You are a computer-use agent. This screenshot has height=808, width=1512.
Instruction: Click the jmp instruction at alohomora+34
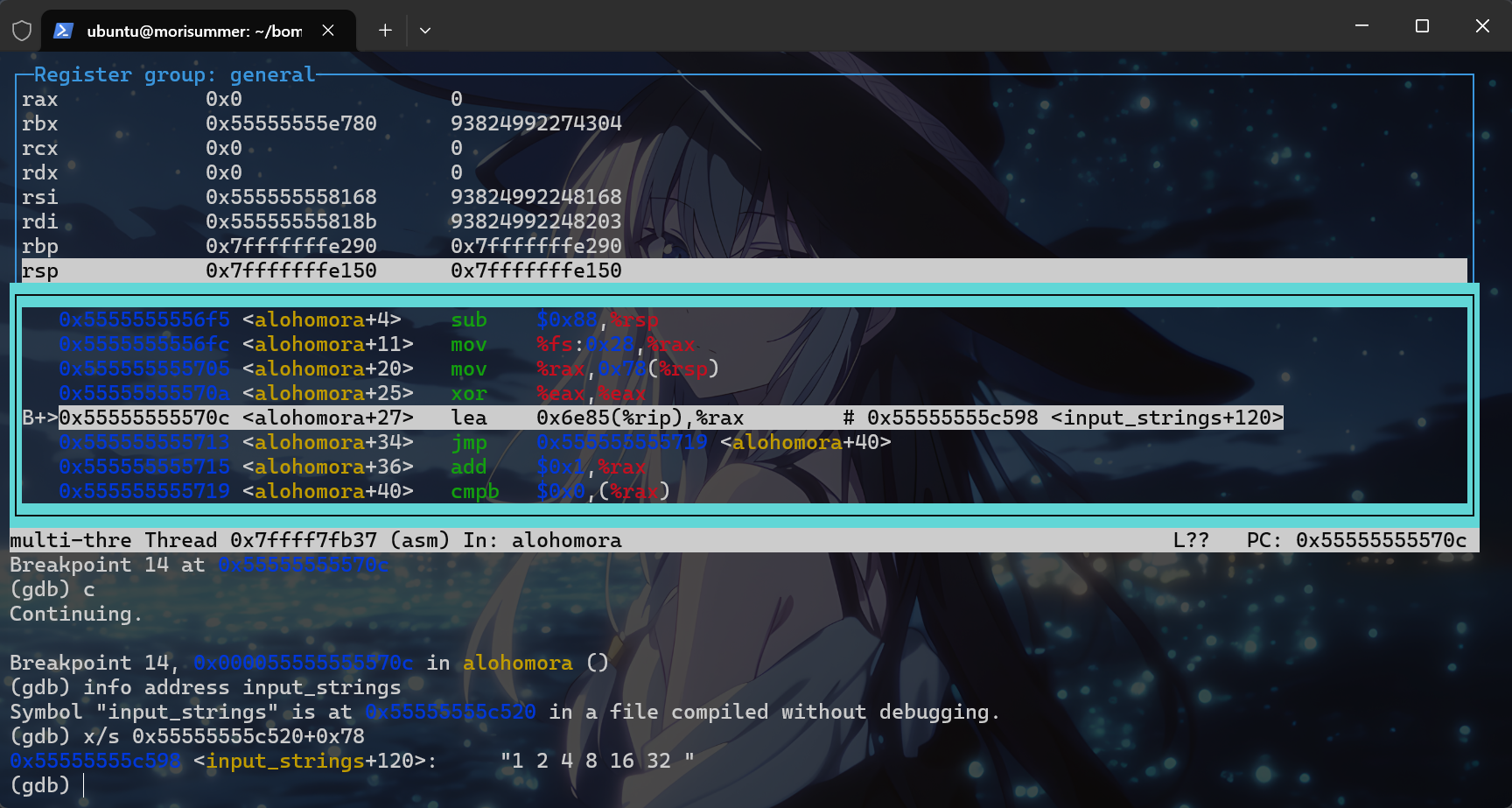469,442
